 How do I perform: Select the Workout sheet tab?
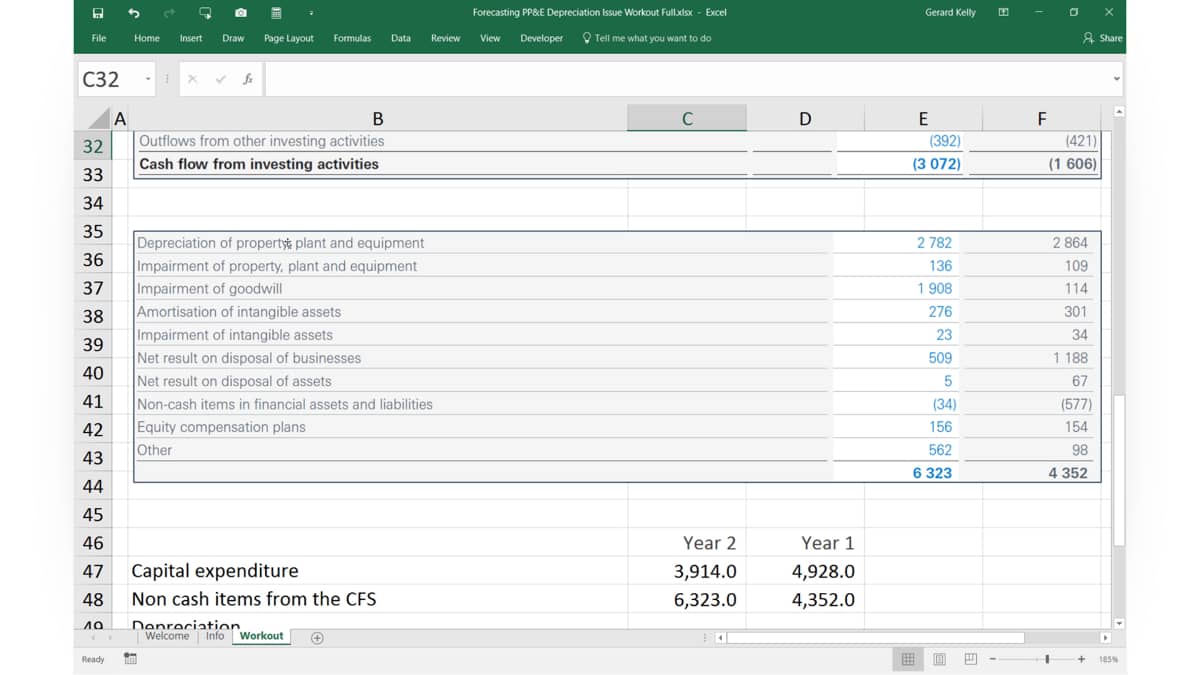[x=261, y=636]
